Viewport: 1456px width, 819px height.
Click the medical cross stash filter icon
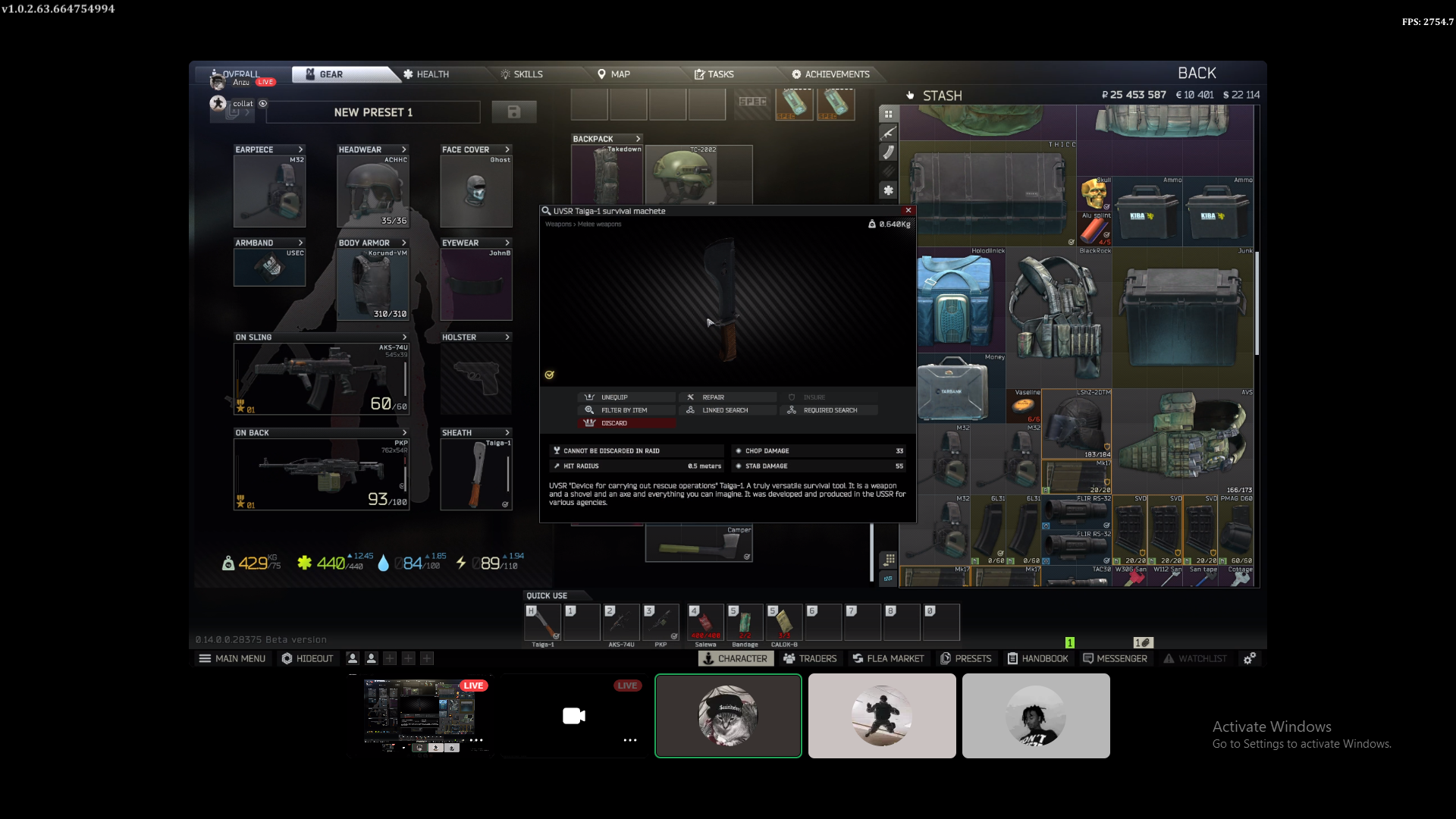(x=888, y=190)
